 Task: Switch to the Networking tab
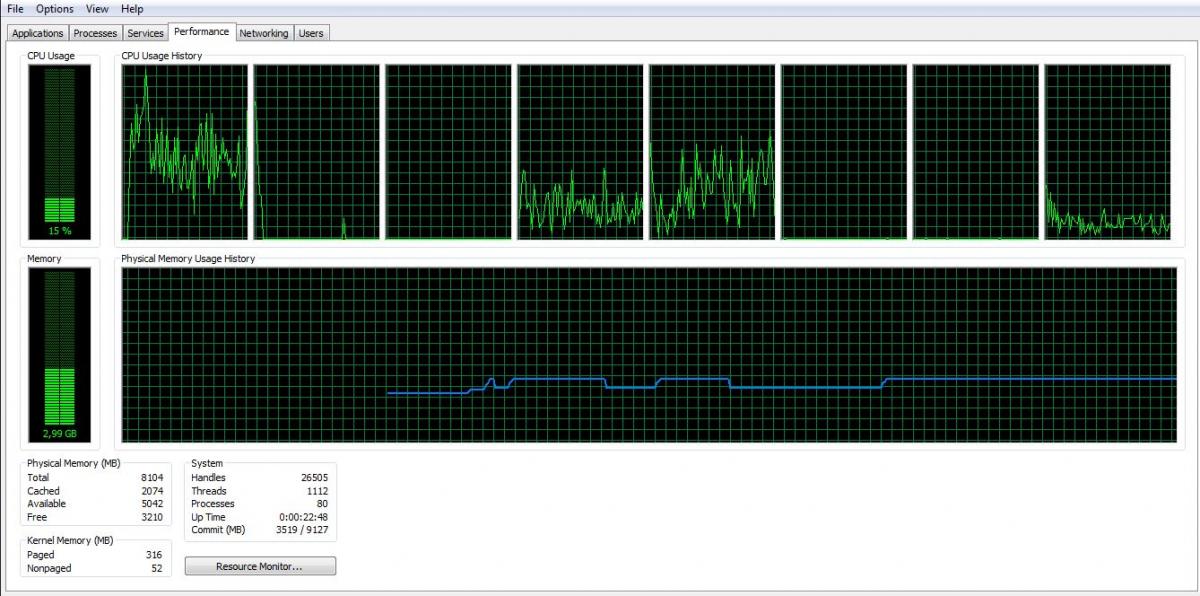tap(264, 33)
